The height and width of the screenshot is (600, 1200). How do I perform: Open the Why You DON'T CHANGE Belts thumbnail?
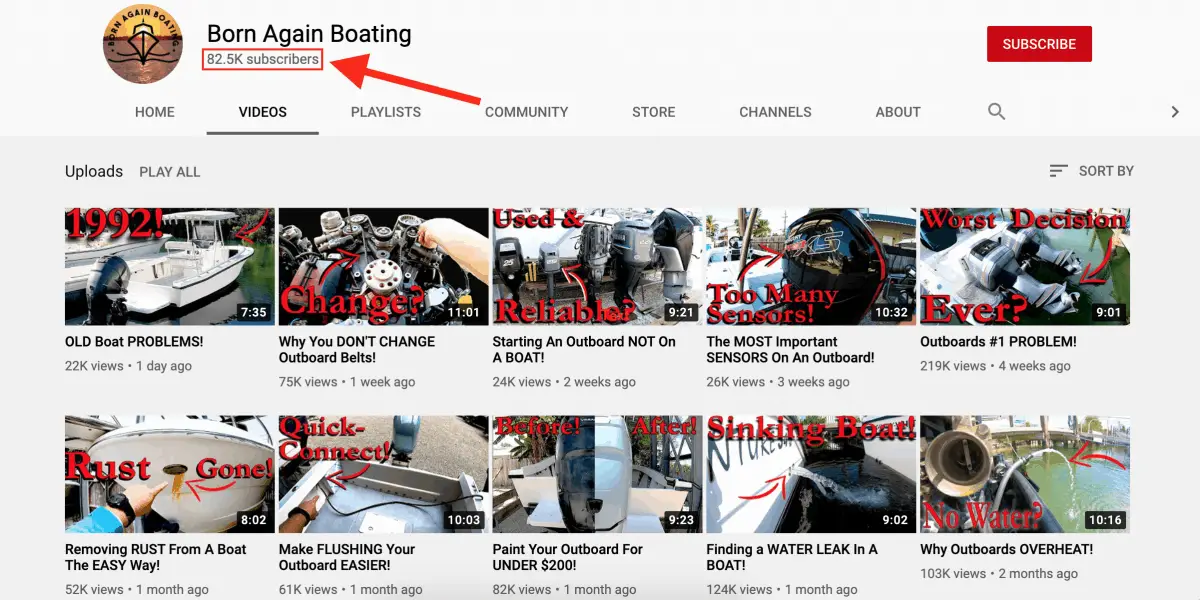[384, 266]
